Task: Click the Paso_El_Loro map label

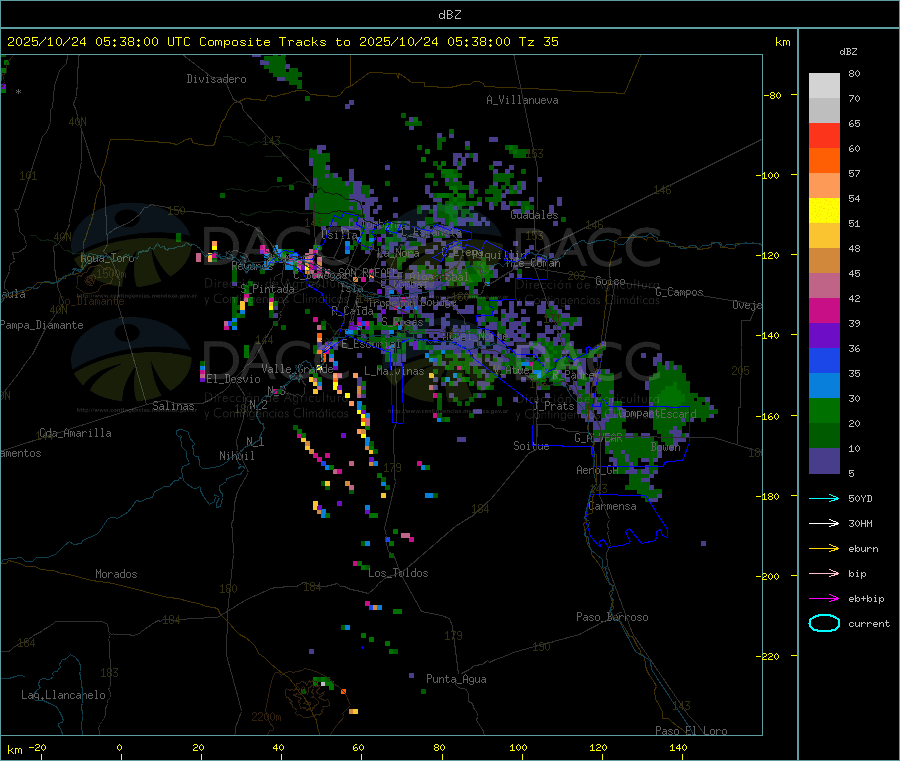Action: coord(691,731)
